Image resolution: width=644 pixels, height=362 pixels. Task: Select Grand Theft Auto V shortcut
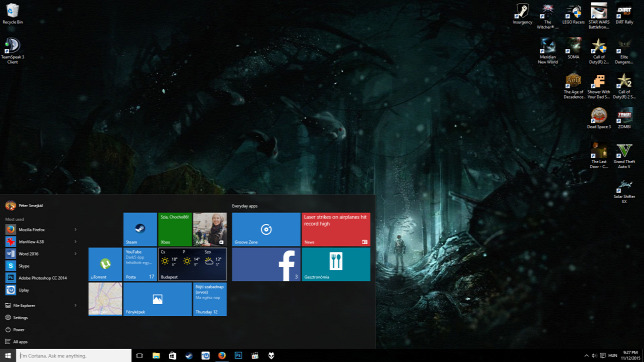click(x=624, y=156)
